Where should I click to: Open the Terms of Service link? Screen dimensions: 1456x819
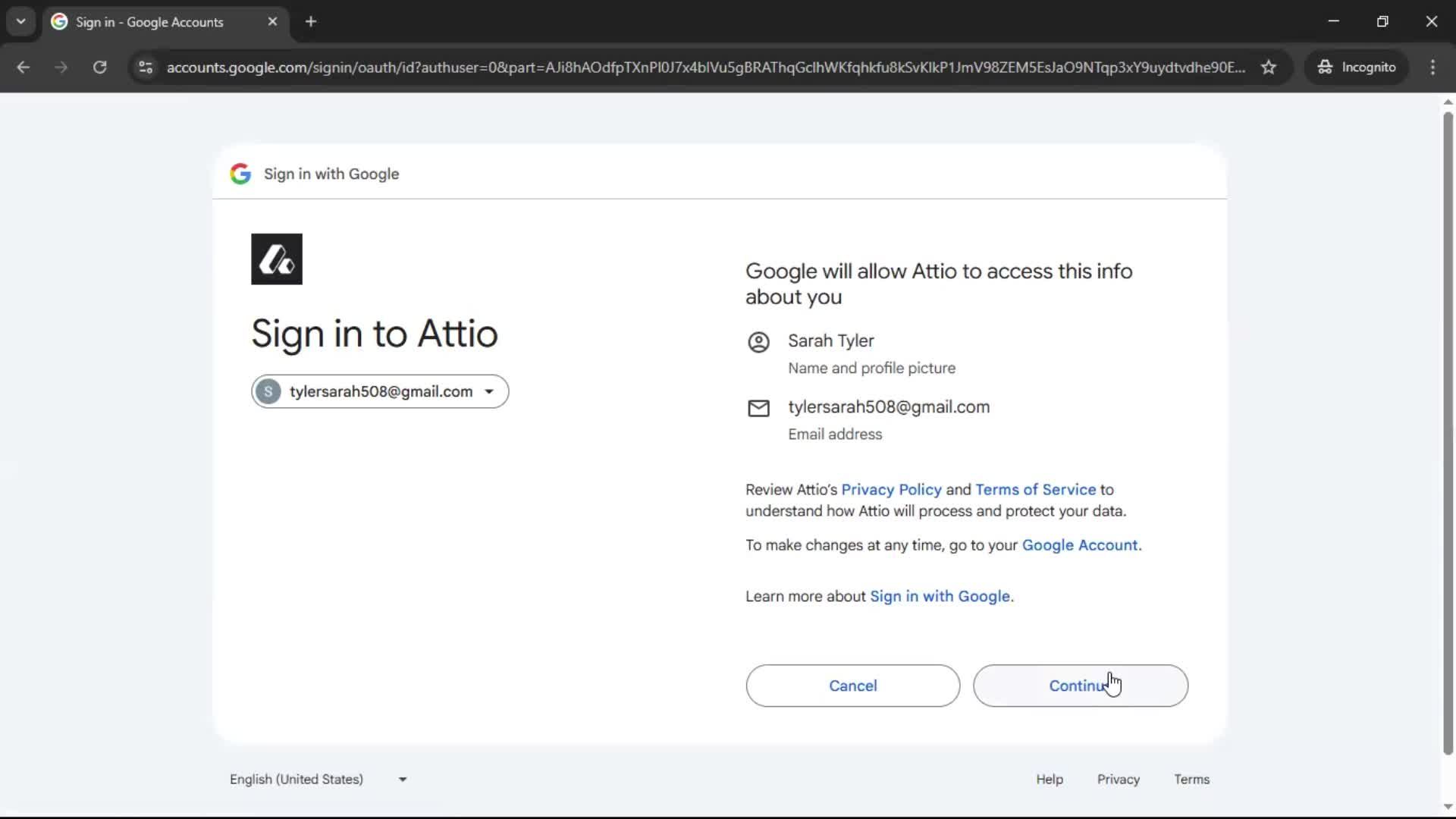pos(1034,489)
